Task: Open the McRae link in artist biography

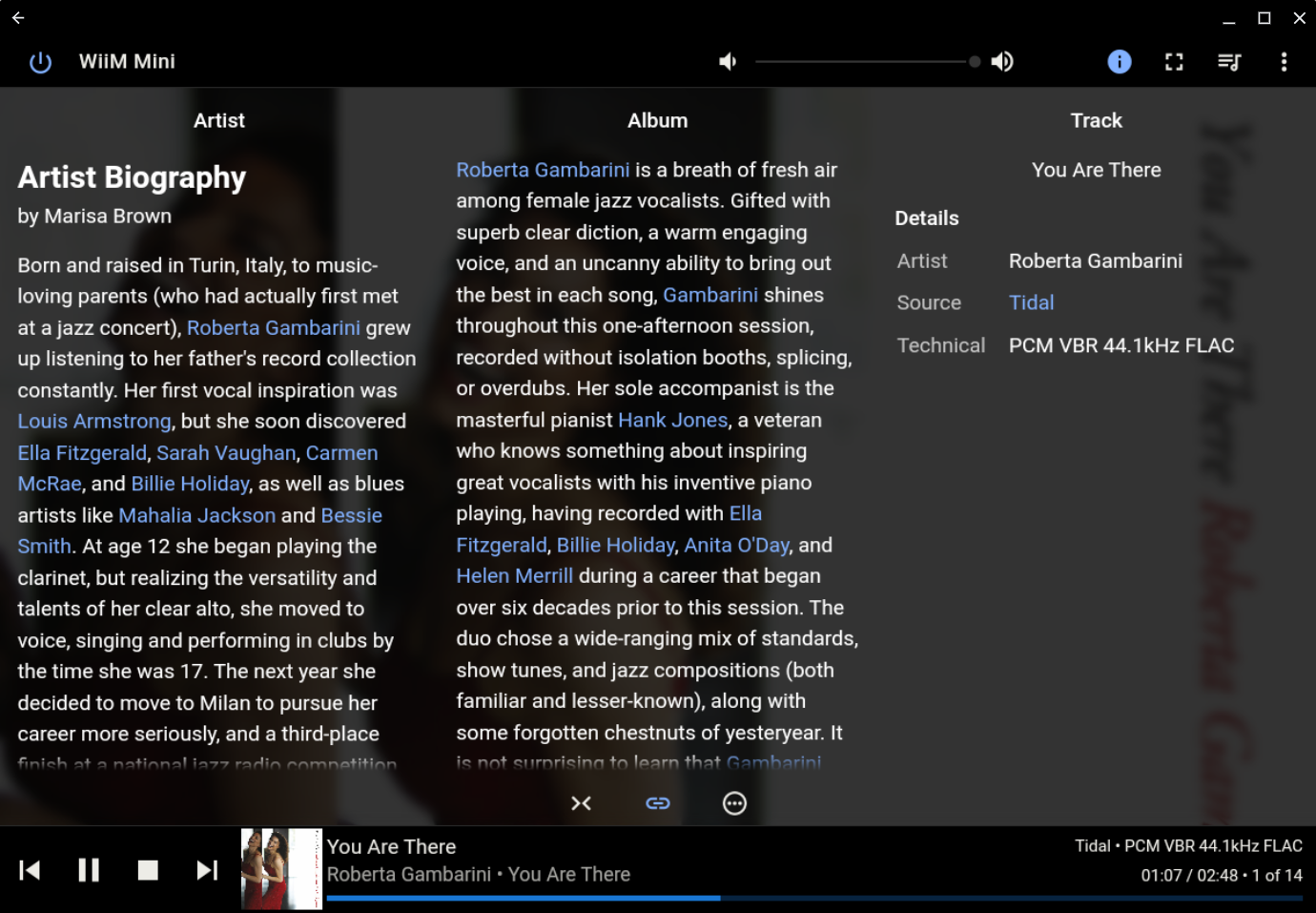Action: pos(50,484)
